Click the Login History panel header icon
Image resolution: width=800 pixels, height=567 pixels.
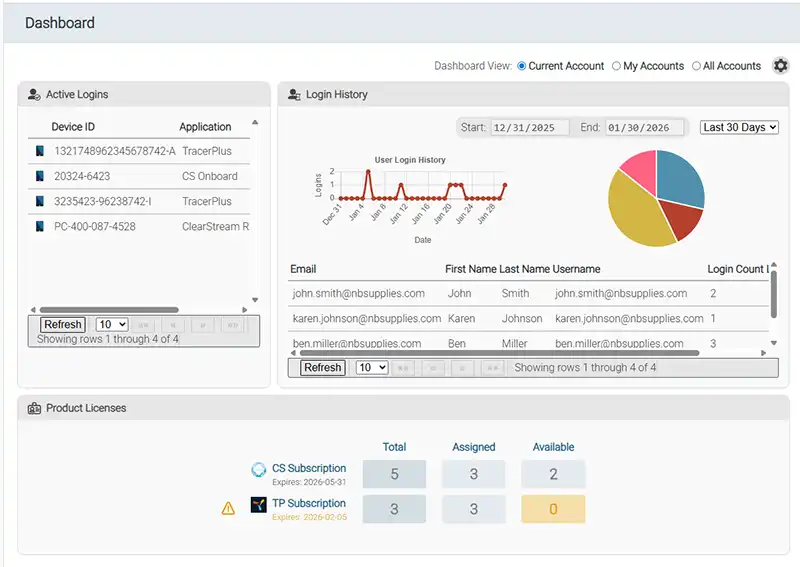click(x=294, y=95)
